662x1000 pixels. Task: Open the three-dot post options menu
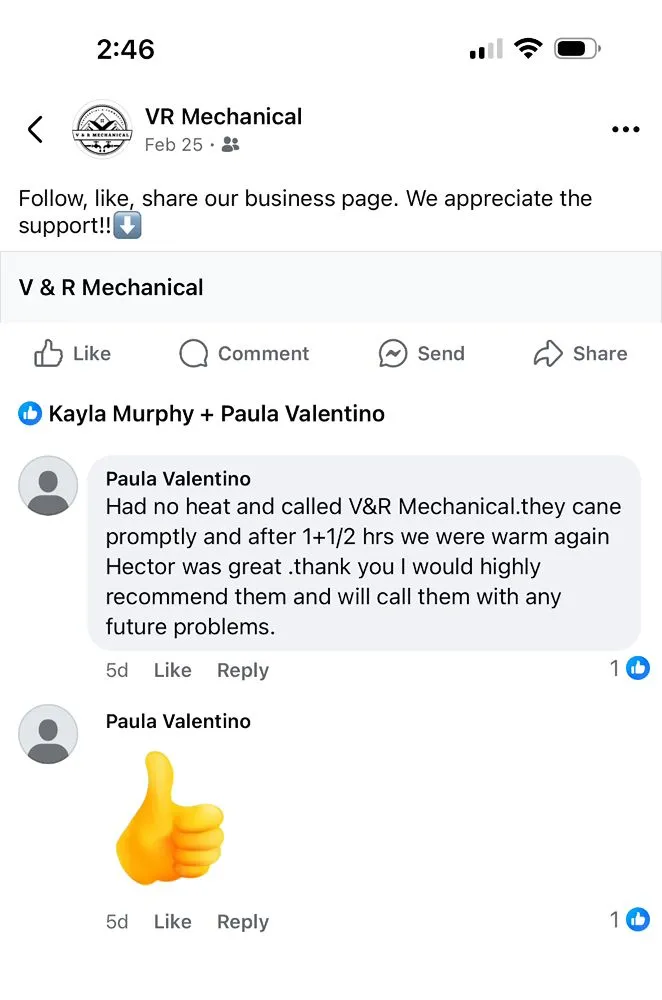point(625,129)
